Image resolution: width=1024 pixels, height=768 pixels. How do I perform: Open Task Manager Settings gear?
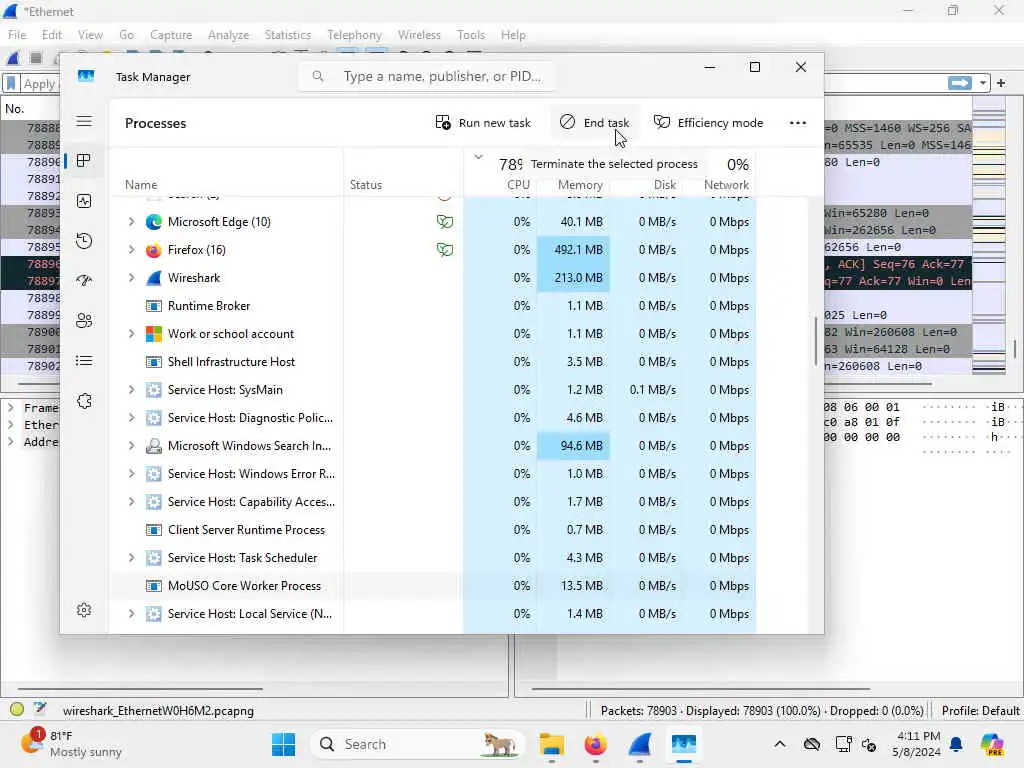pyautogui.click(x=84, y=610)
